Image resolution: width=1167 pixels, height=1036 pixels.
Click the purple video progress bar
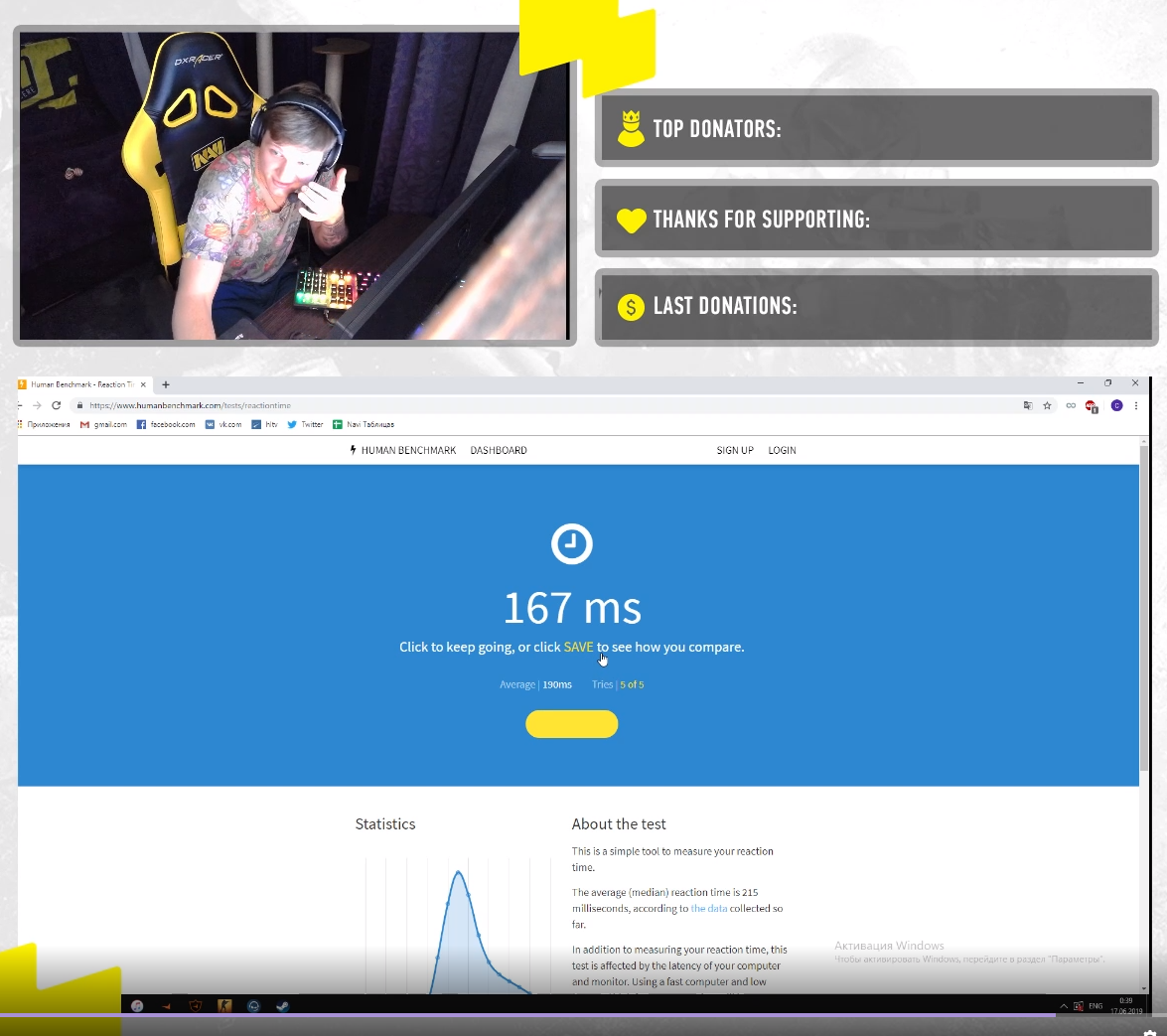[527, 1014]
